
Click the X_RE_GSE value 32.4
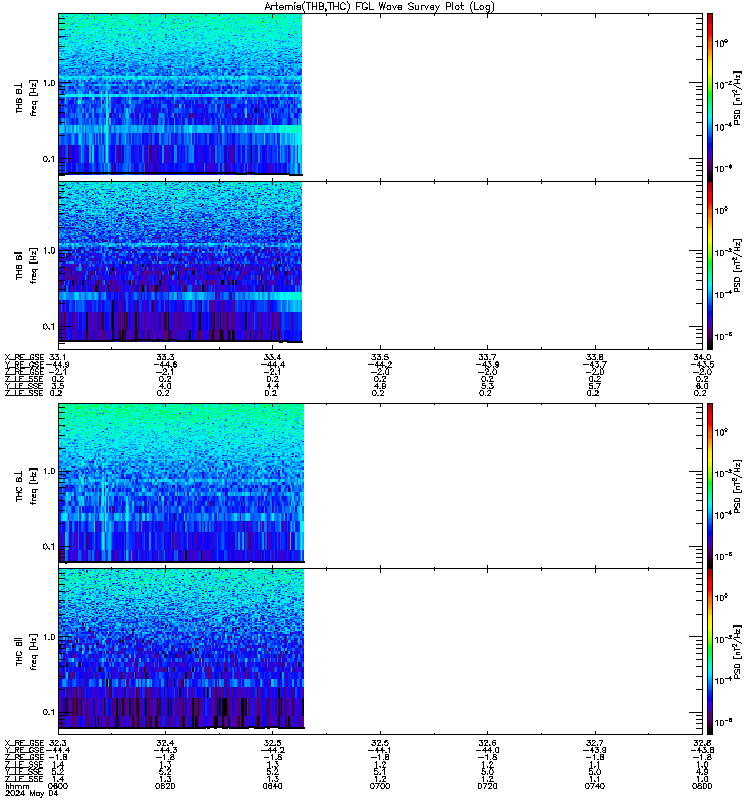tap(165, 743)
